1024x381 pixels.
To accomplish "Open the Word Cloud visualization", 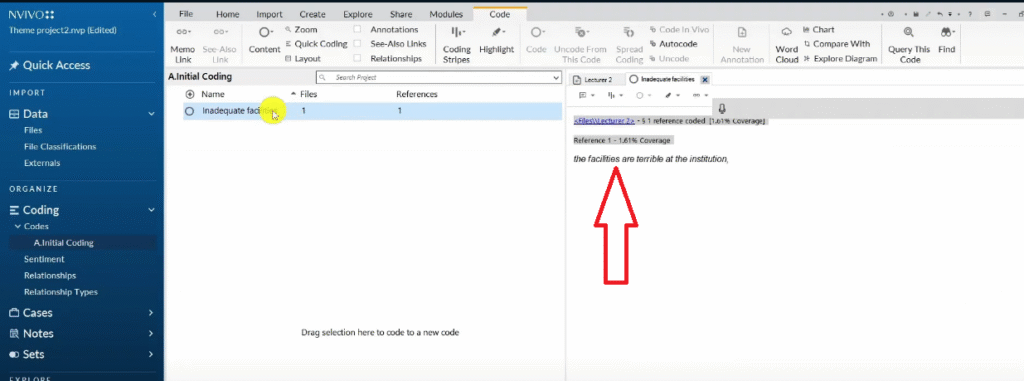I will 787,44.
